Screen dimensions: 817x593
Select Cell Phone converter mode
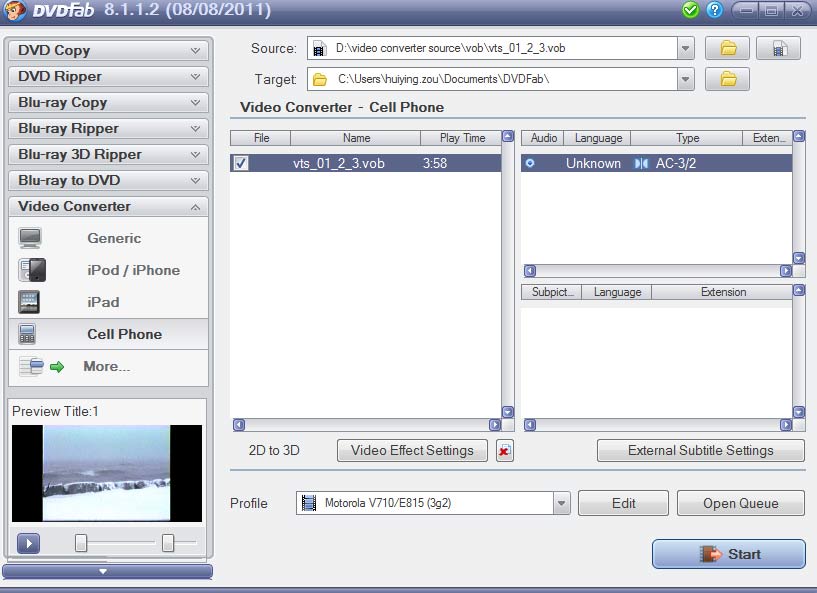click(125, 334)
